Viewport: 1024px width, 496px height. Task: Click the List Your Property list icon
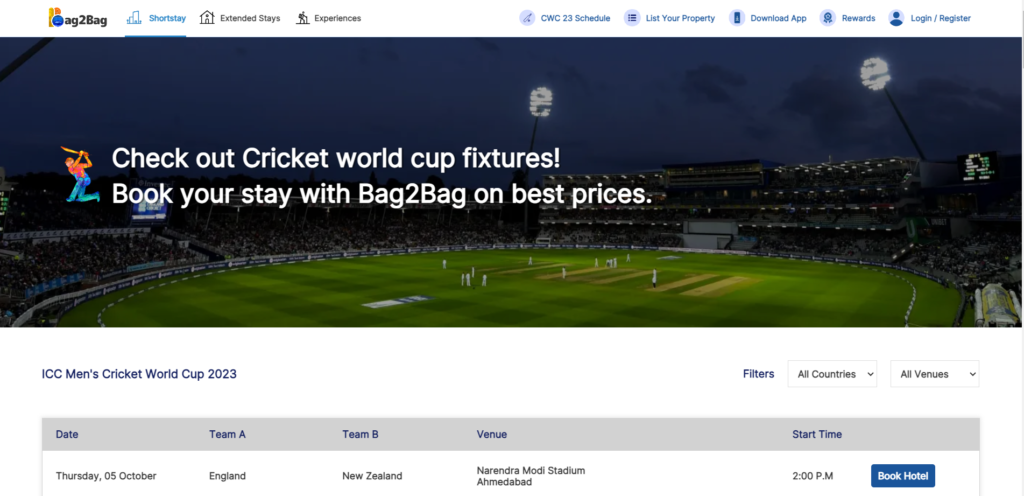[x=632, y=18]
